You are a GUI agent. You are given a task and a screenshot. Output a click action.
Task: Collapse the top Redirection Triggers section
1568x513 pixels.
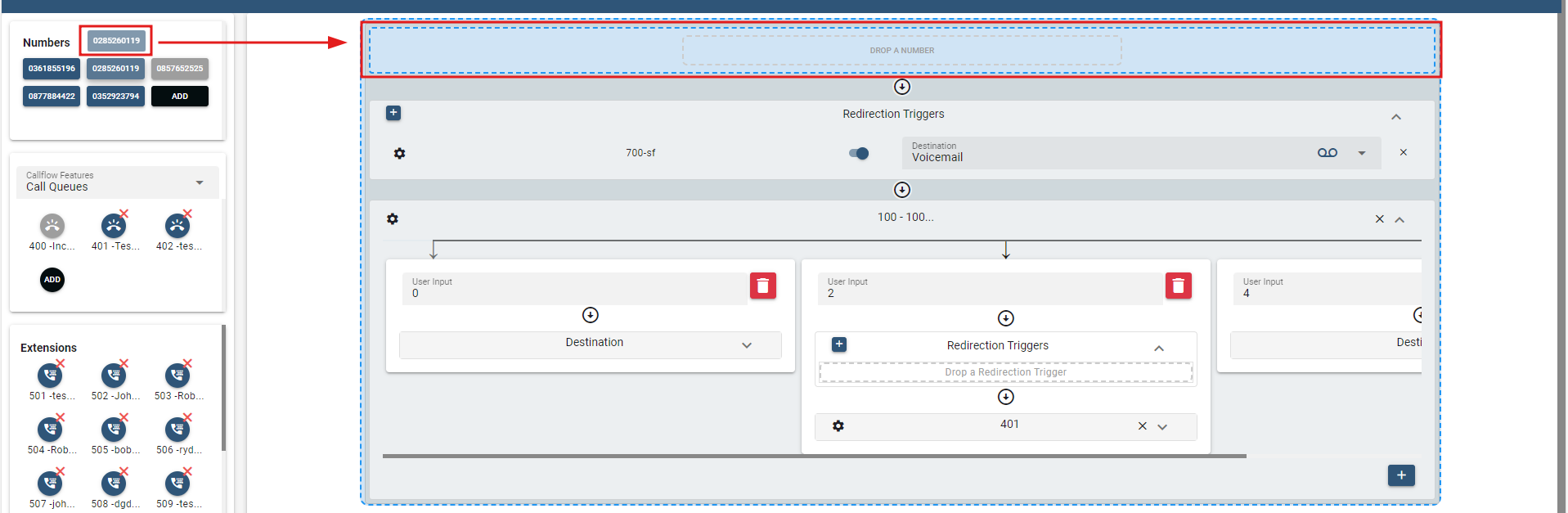point(1396,117)
